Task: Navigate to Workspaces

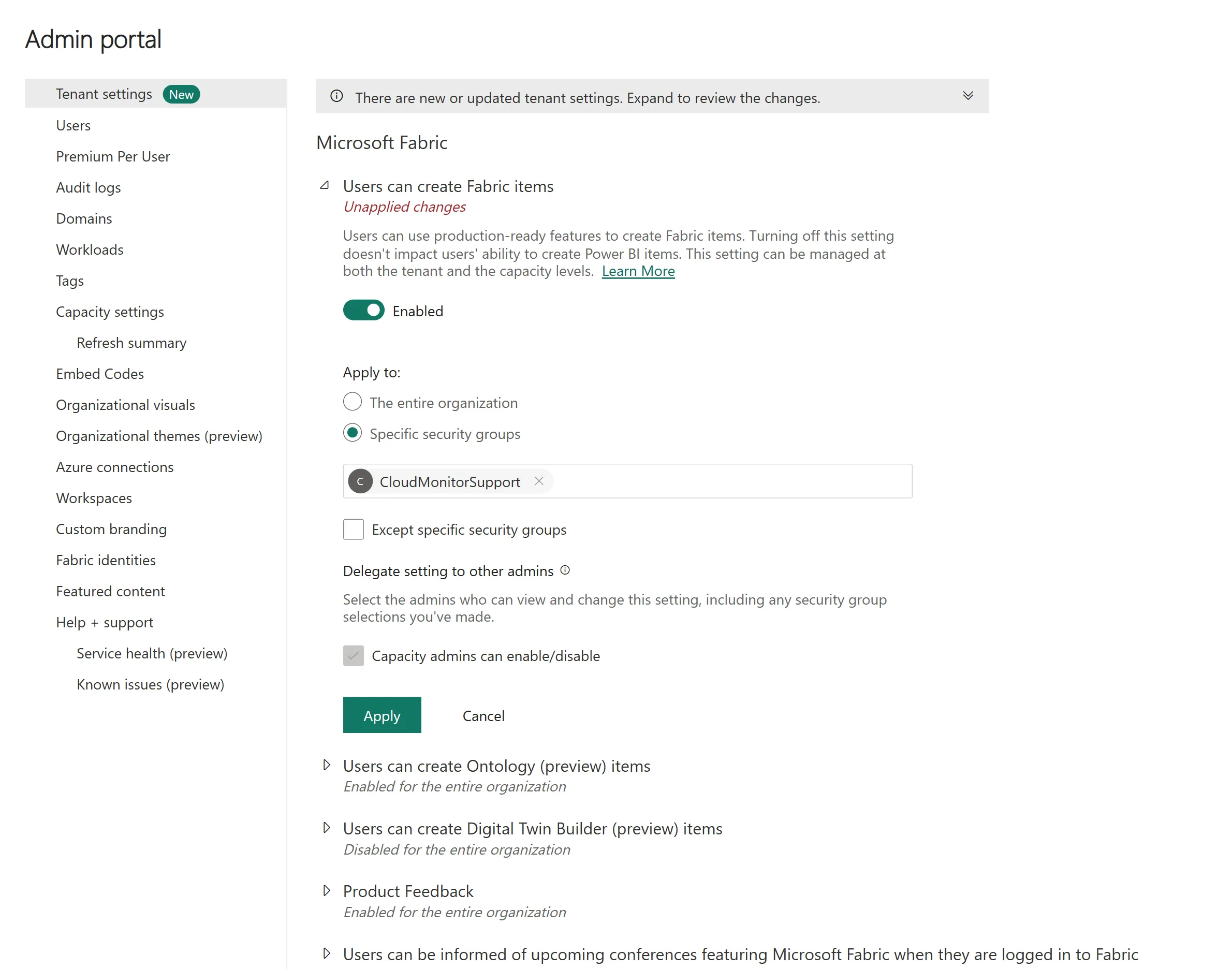Action: point(94,498)
